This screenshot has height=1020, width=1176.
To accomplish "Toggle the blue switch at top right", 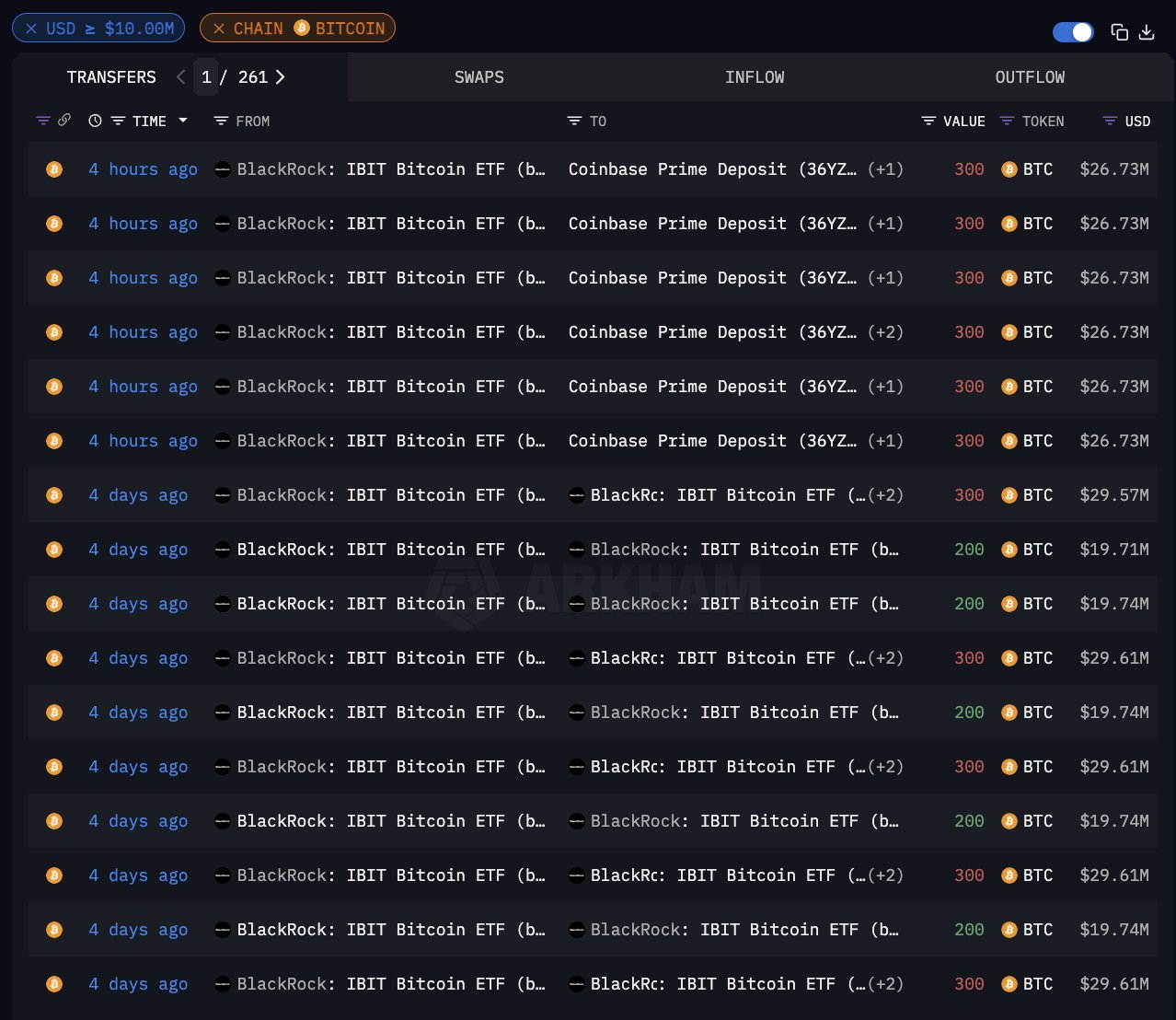I will coord(1073,32).
